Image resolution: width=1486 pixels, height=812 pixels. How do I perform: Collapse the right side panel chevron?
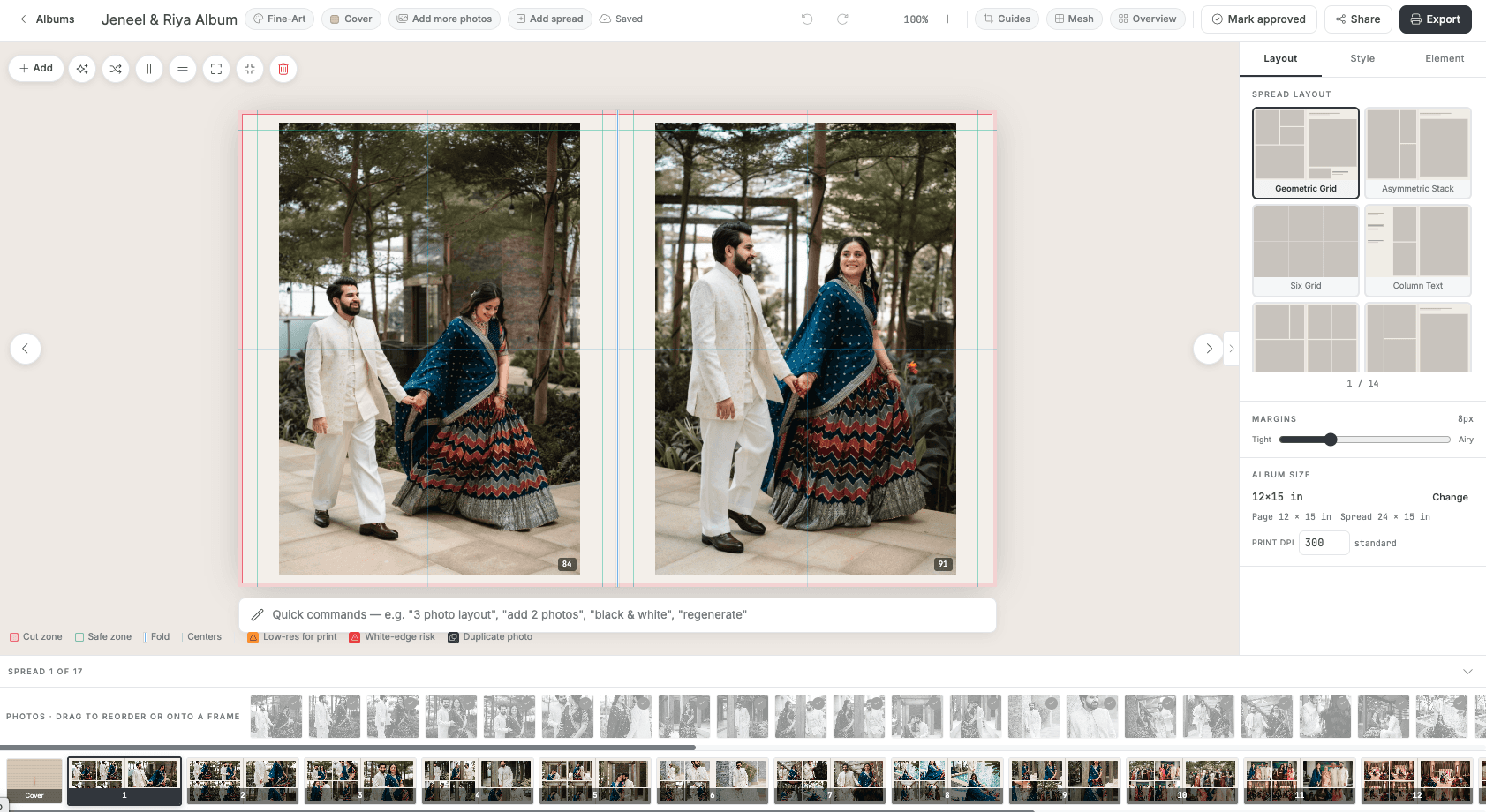pyautogui.click(x=1232, y=349)
